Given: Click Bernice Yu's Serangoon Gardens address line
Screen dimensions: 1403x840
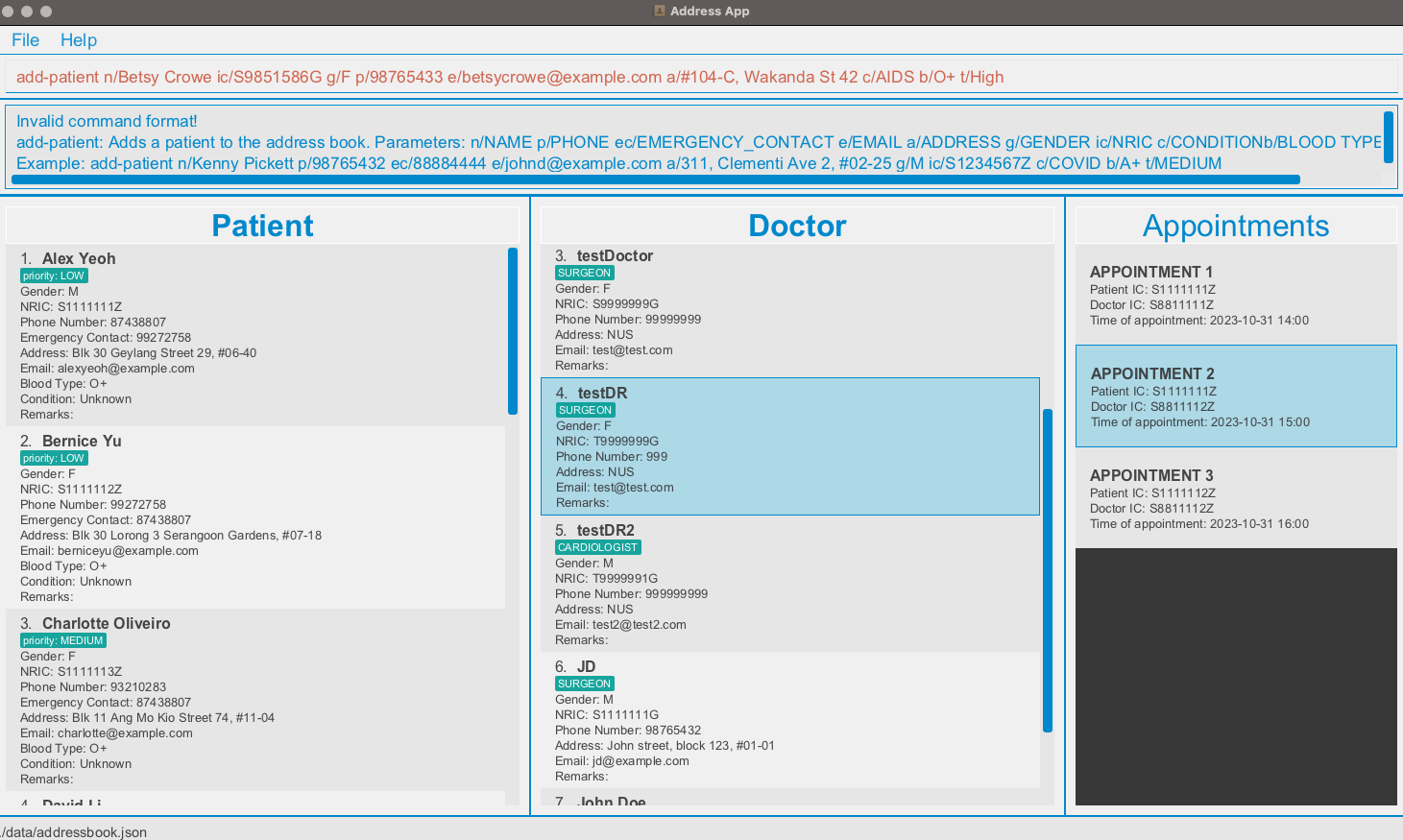Looking at the screenshot, I should [x=171, y=536].
